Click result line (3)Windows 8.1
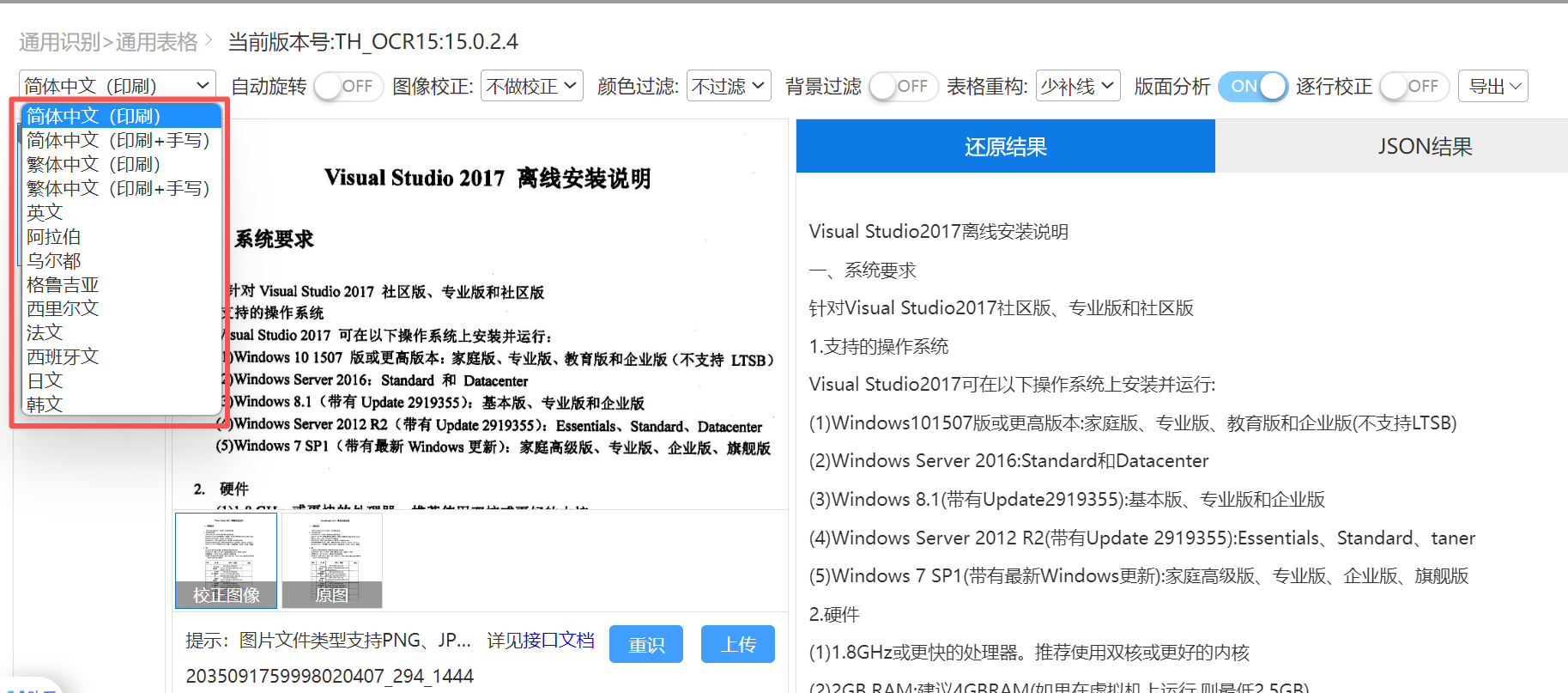 point(1067,499)
